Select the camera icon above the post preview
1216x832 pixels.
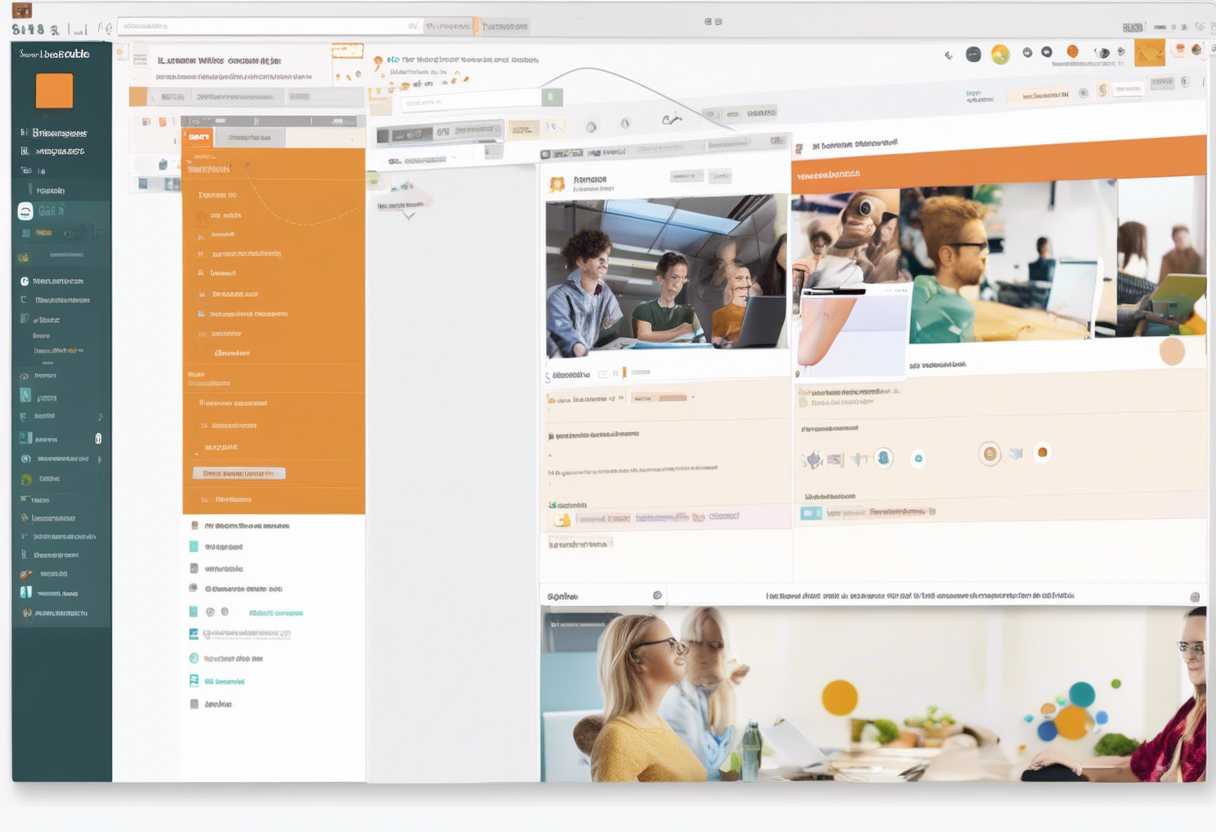[590, 126]
